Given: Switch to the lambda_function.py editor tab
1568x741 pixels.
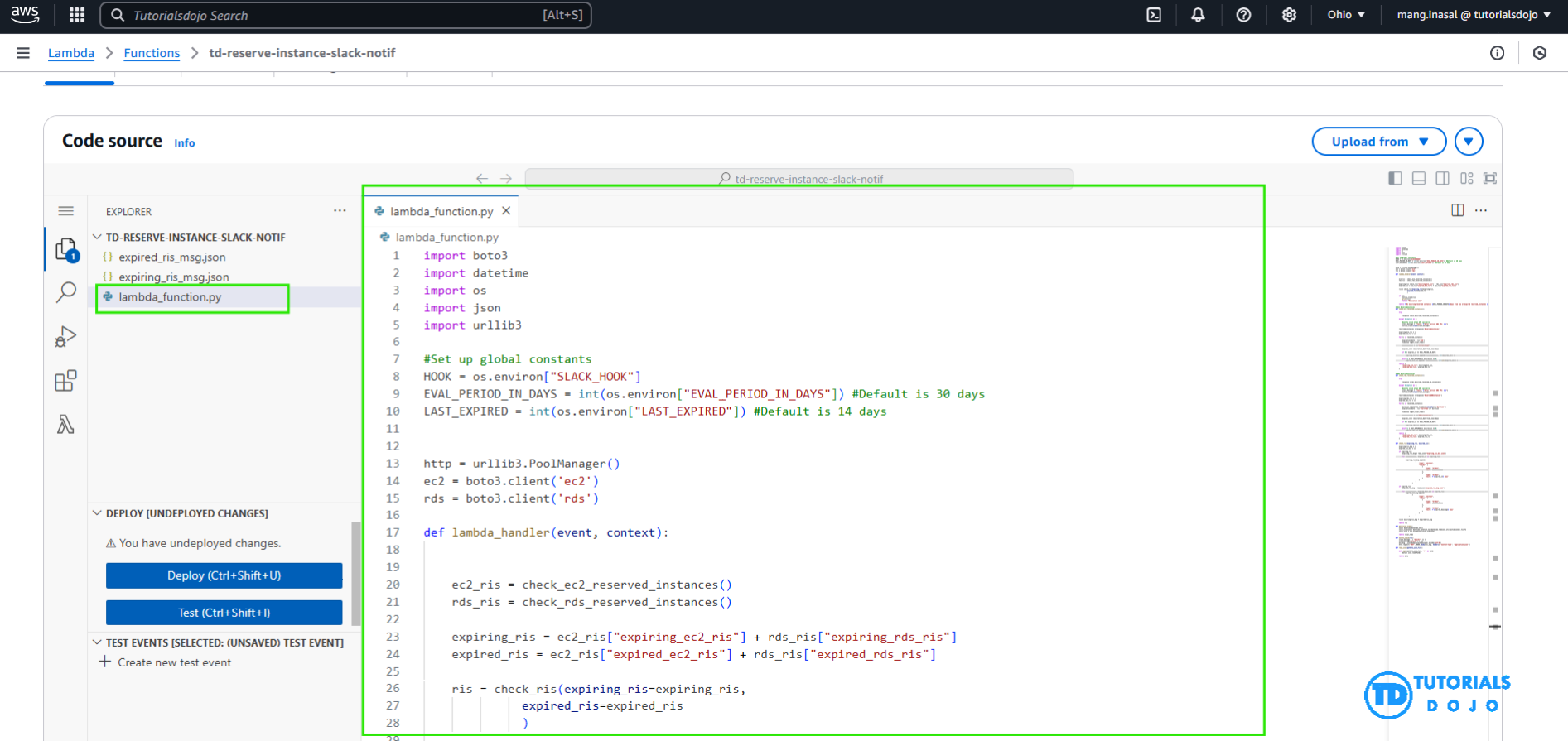Looking at the screenshot, I should pyautogui.click(x=441, y=212).
